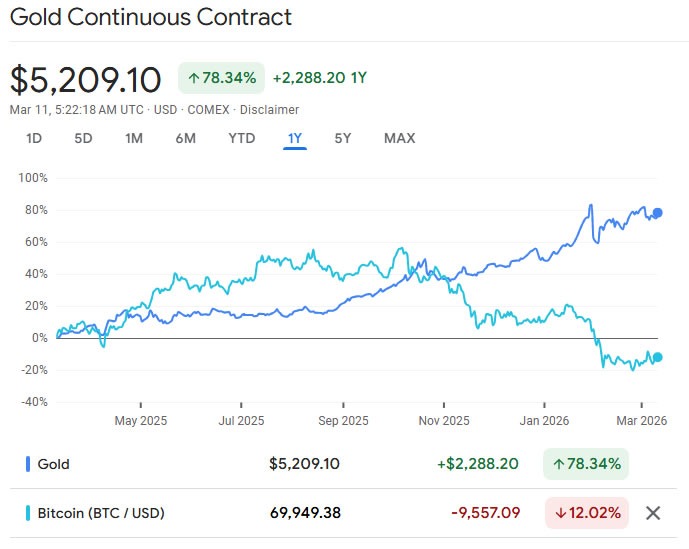The image size is (689, 549).
Task: Click Gold row's green 78.34% badge
Action: point(586,464)
